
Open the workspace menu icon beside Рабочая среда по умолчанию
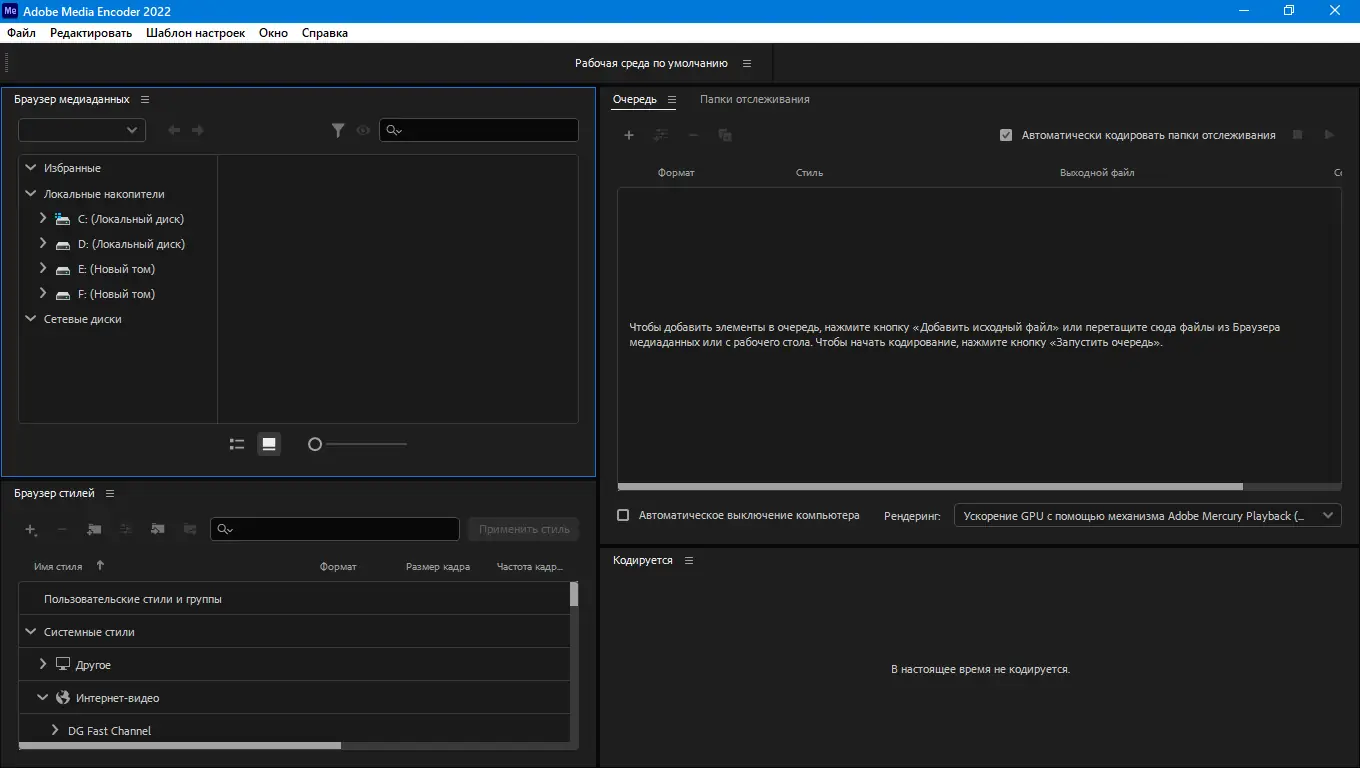(x=746, y=63)
